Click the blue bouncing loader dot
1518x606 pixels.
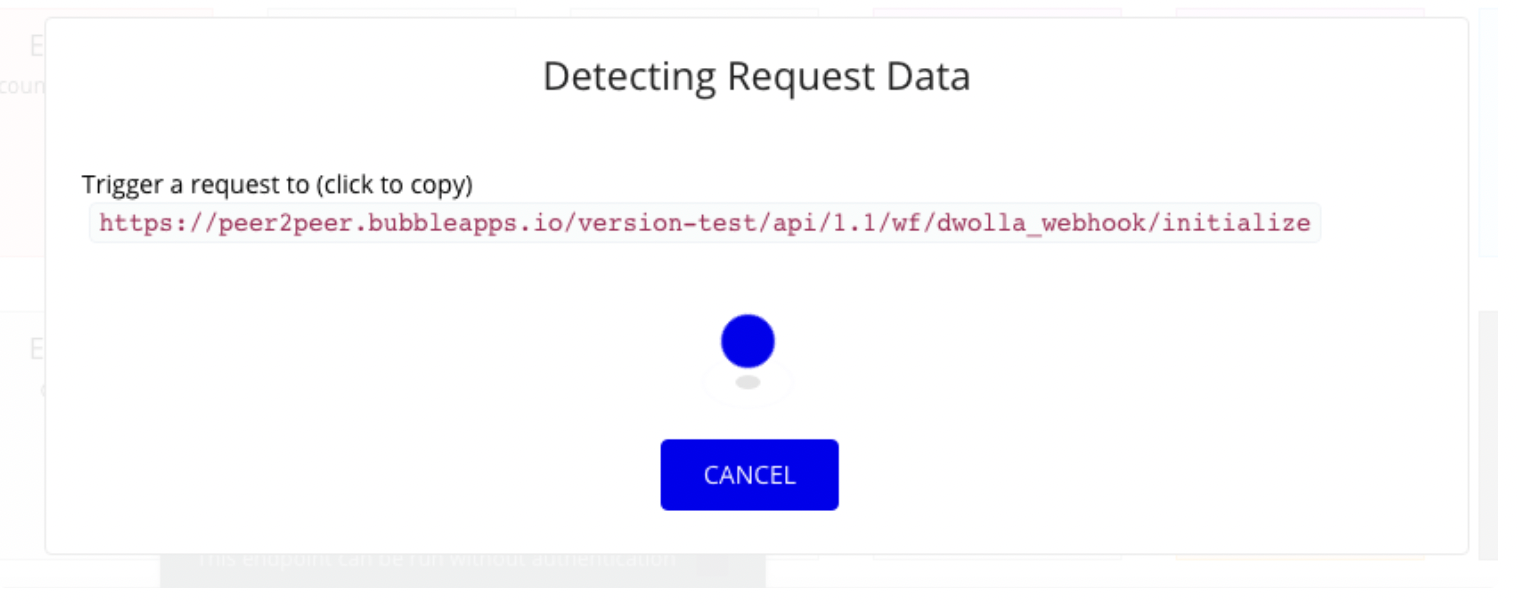(748, 340)
